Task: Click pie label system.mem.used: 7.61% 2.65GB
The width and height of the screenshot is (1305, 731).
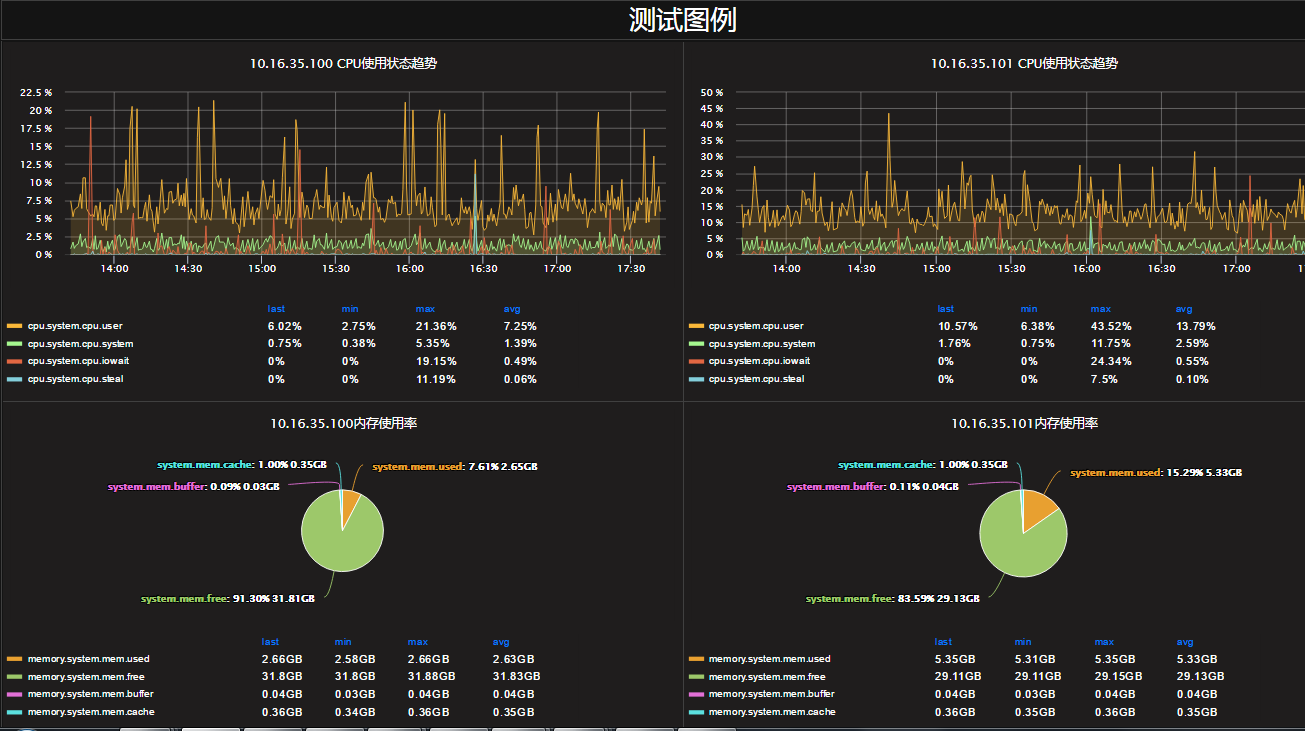Action: pos(454,467)
